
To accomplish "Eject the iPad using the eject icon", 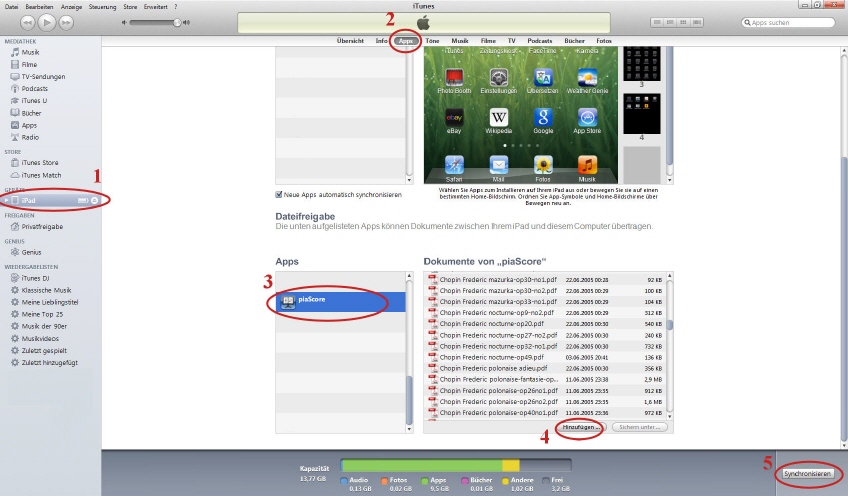I will [x=94, y=200].
